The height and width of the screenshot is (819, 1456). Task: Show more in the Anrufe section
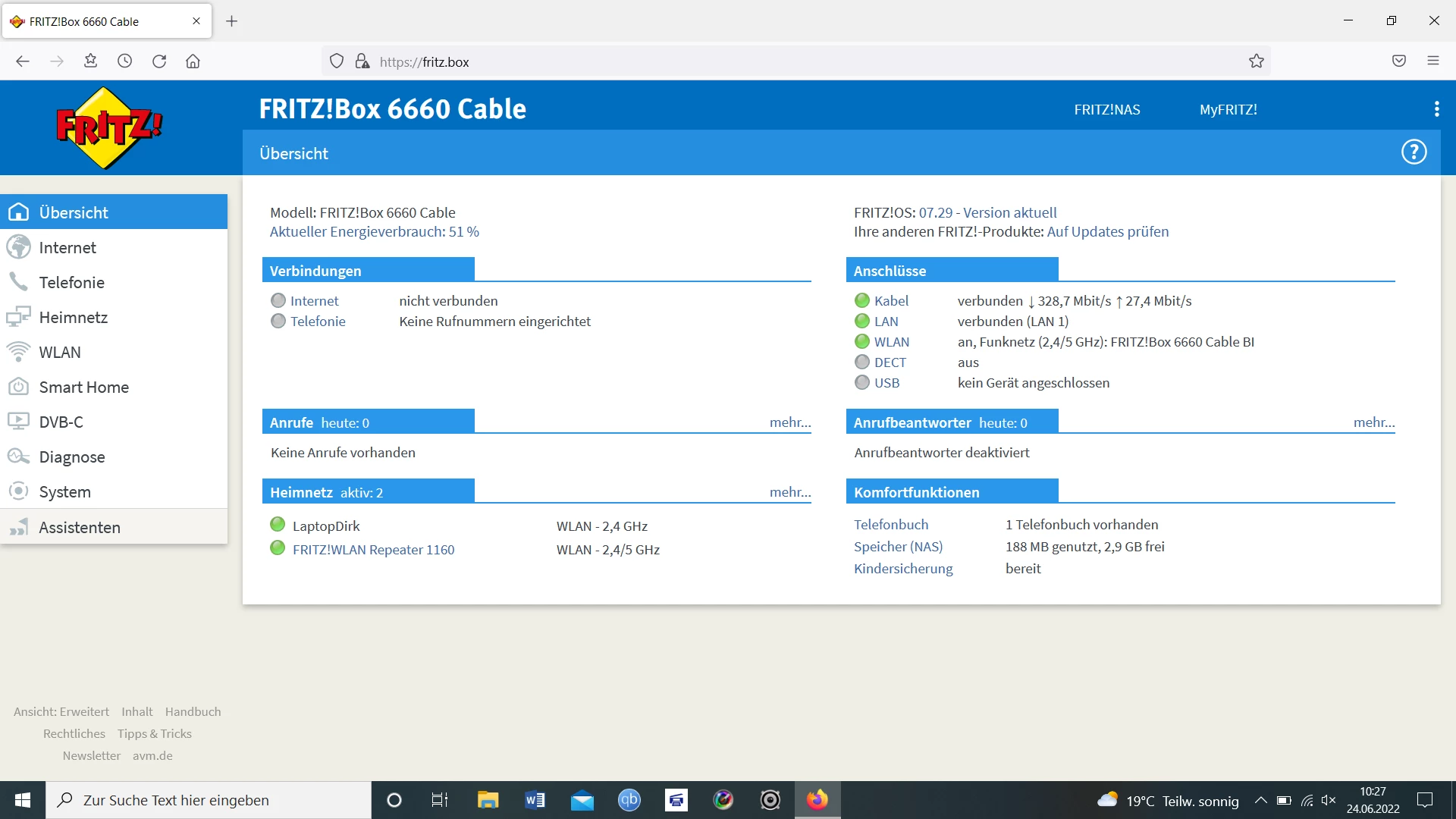point(789,422)
